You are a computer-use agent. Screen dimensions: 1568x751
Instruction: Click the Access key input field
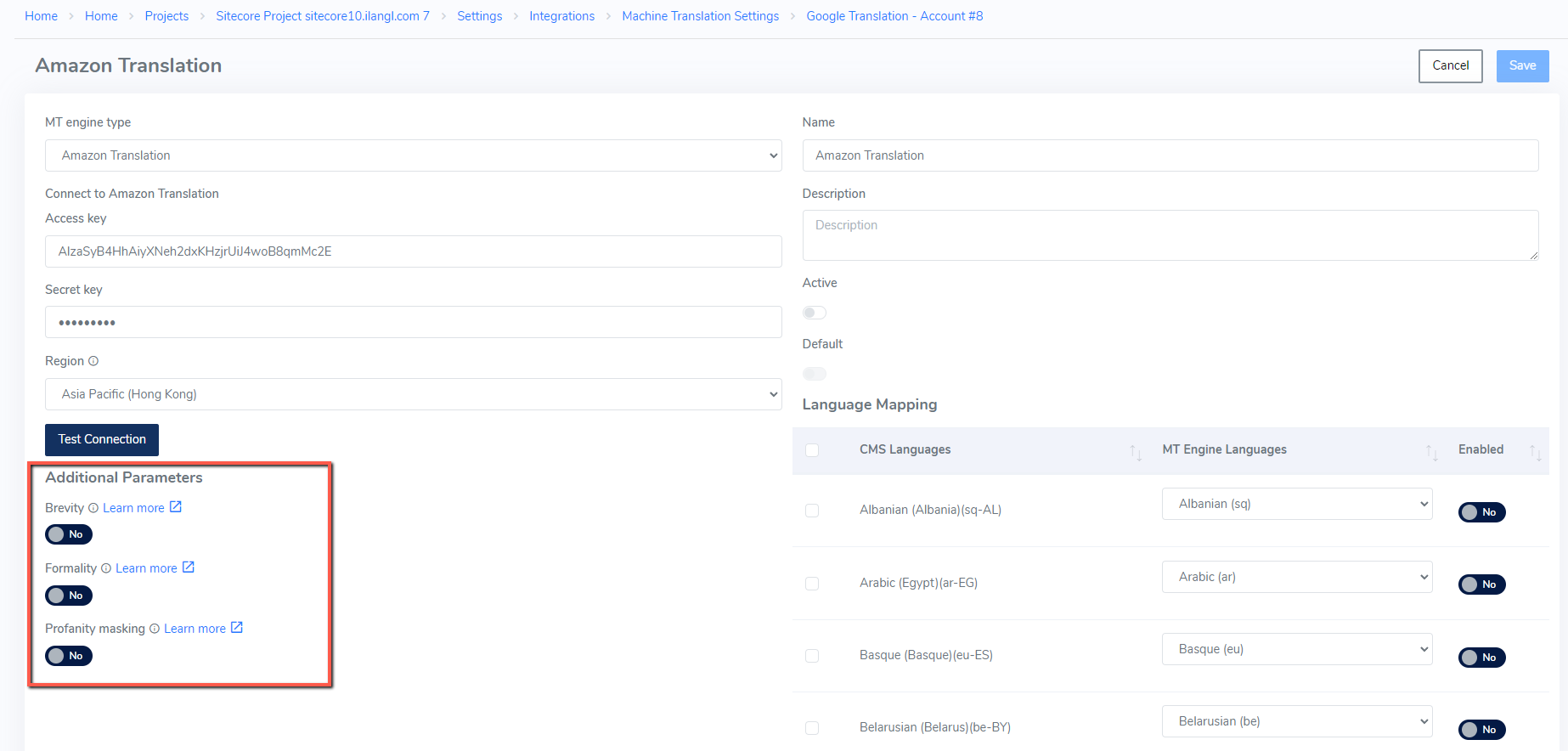tap(413, 251)
